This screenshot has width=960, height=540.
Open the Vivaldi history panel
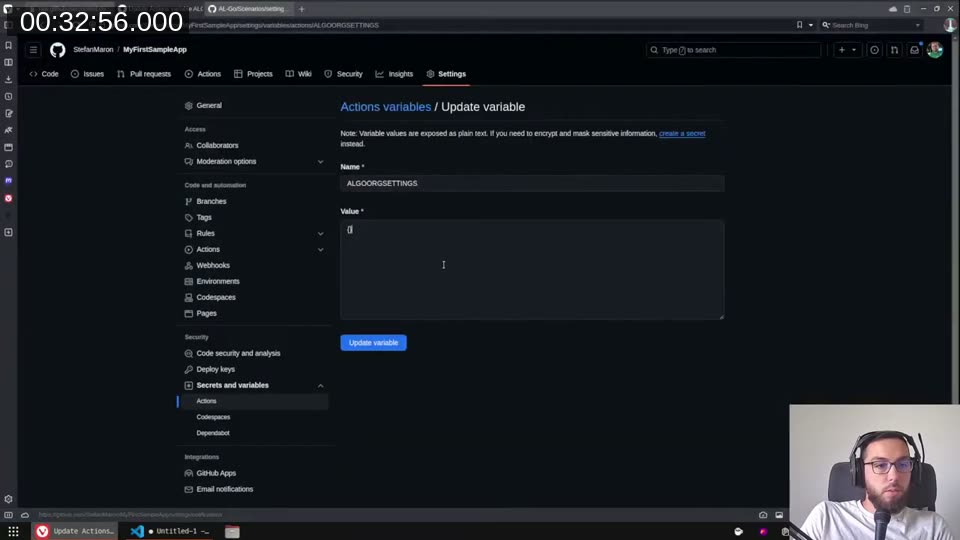[x=9, y=97]
